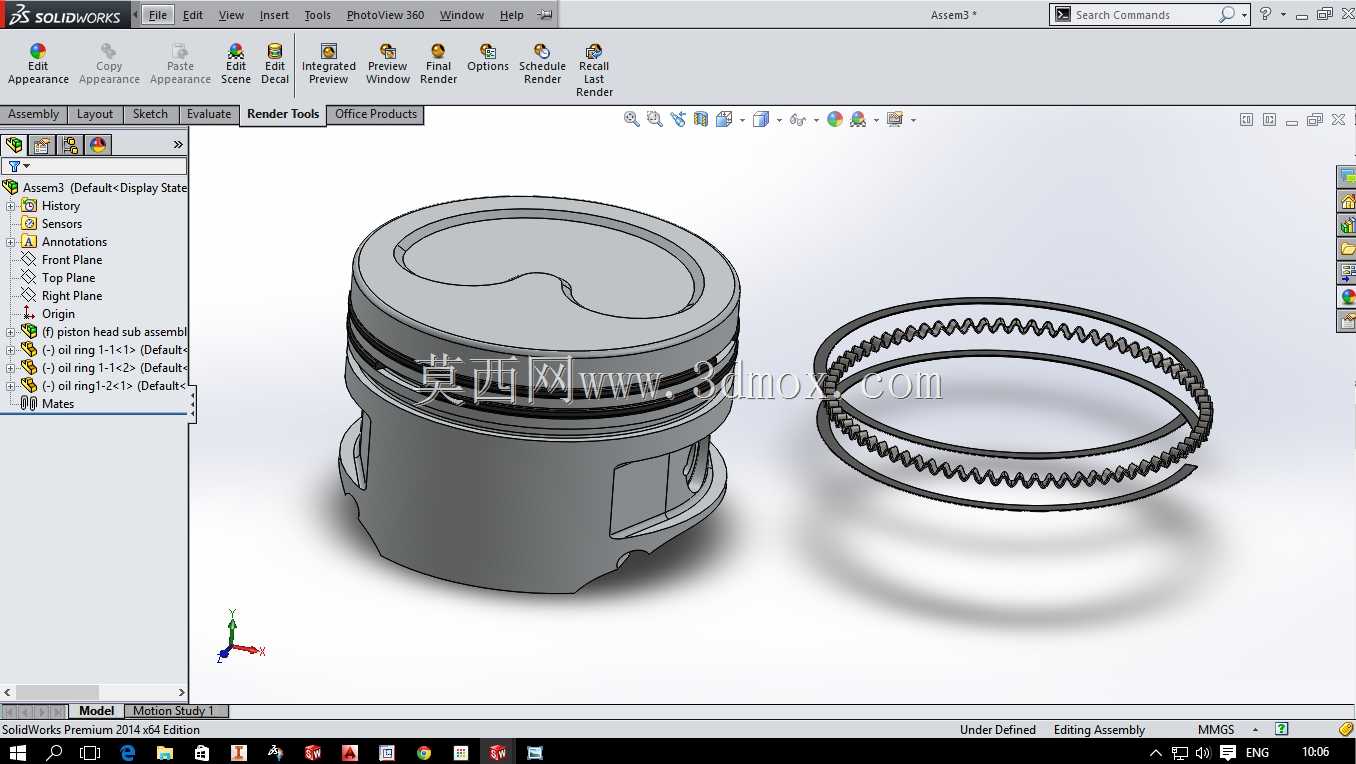Open the Edit Decal tool
The height and width of the screenshot is (764, 1356).
275,64
